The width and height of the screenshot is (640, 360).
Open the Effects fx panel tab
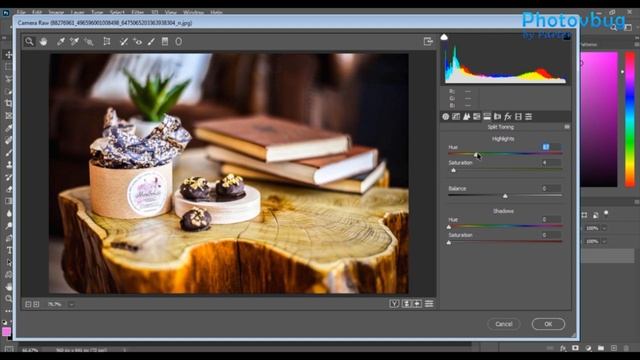(508, 117)
